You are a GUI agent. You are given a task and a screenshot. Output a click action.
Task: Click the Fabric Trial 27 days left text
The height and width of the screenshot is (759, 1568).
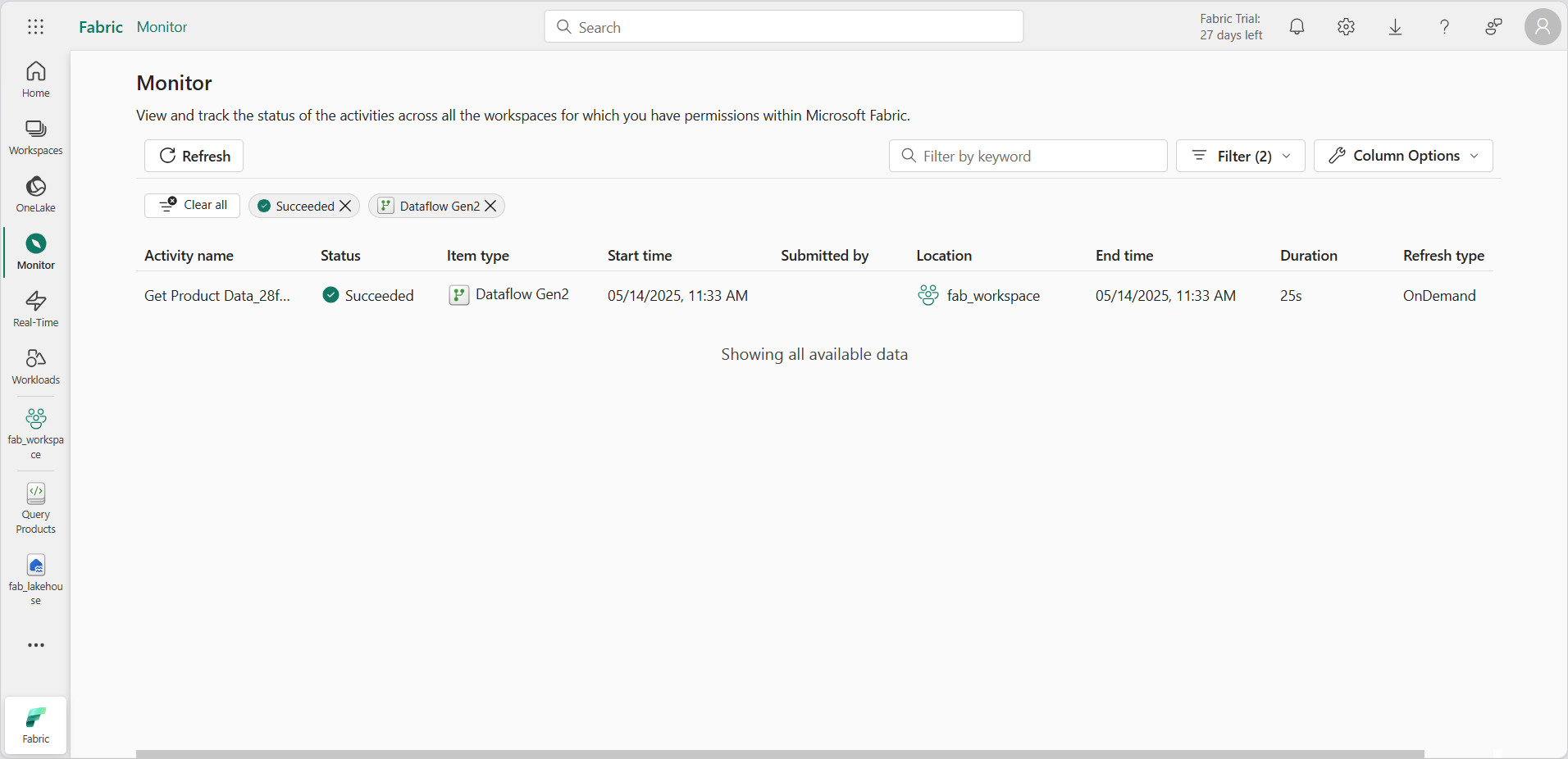[x=1231, y=27]
